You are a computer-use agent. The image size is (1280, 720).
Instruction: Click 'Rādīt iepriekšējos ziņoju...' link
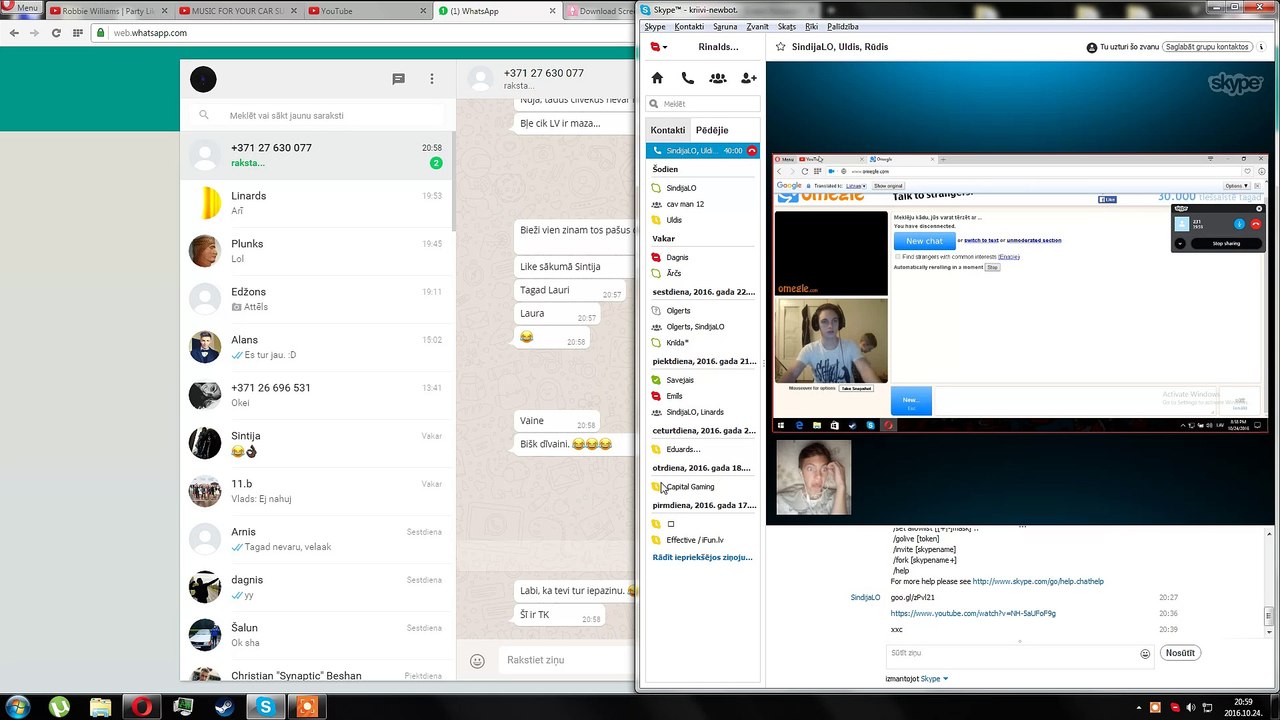[x=702, y=557]
